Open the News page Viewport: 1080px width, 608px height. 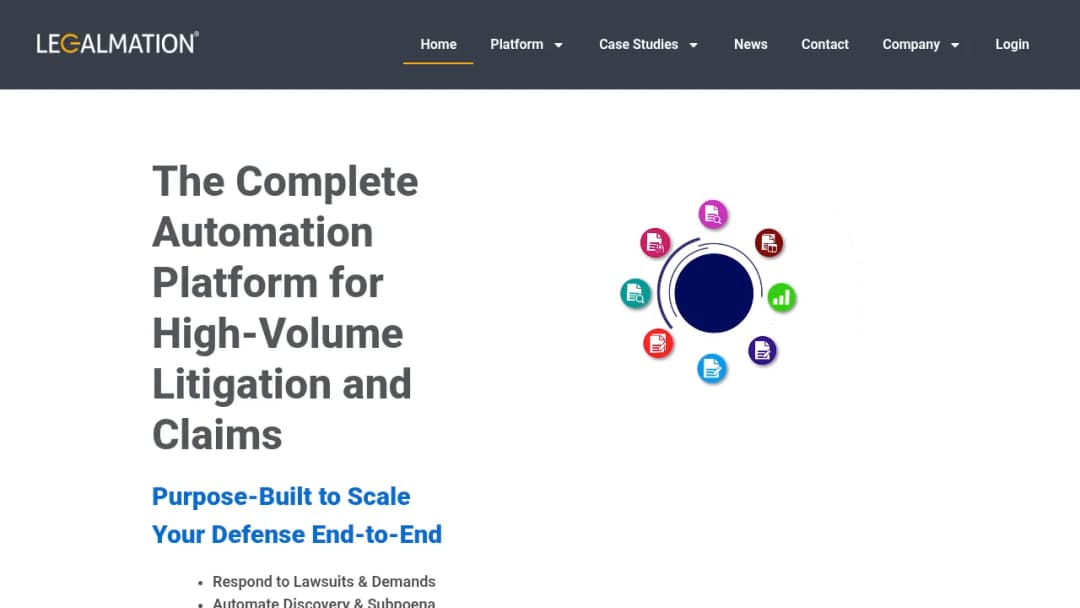[x=750, y=44]
